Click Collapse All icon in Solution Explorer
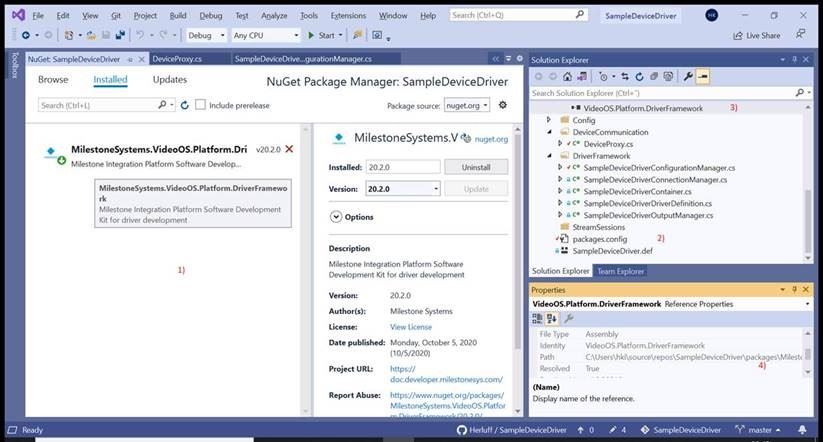 pyautogui.click(x=654, y=77)
